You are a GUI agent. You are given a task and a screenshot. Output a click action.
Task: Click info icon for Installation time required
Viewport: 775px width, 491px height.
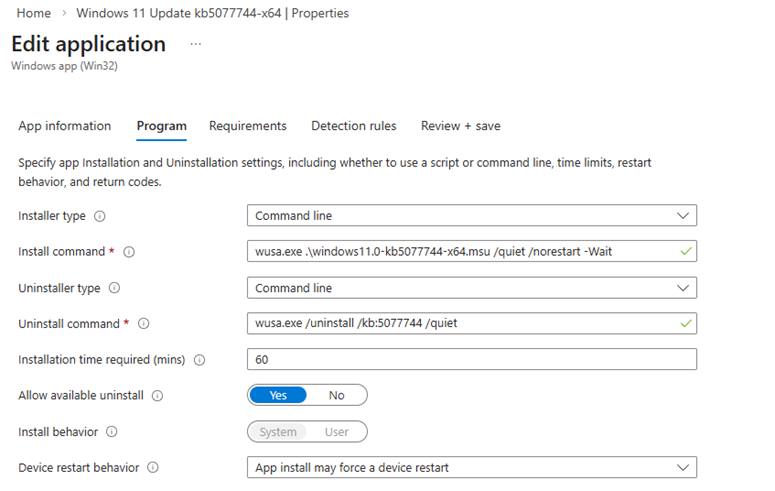click(x=200, y=360)
